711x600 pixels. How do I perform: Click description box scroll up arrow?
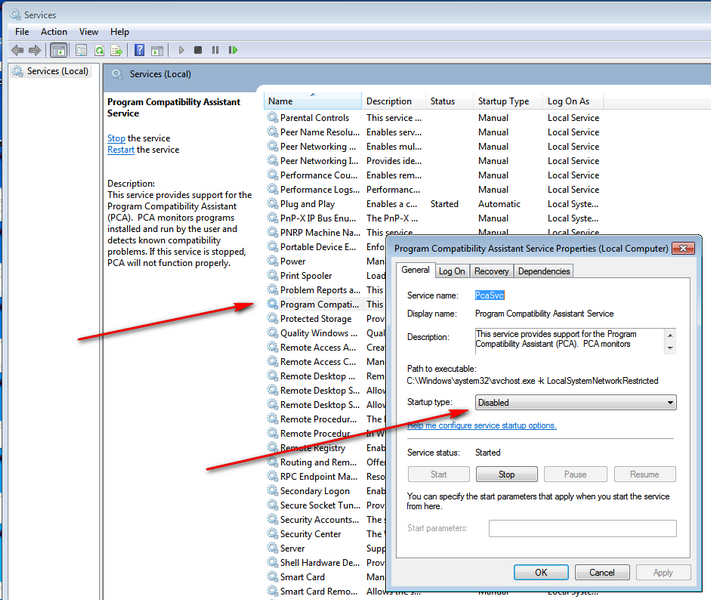pyautogui.click(x=670, y=335)
